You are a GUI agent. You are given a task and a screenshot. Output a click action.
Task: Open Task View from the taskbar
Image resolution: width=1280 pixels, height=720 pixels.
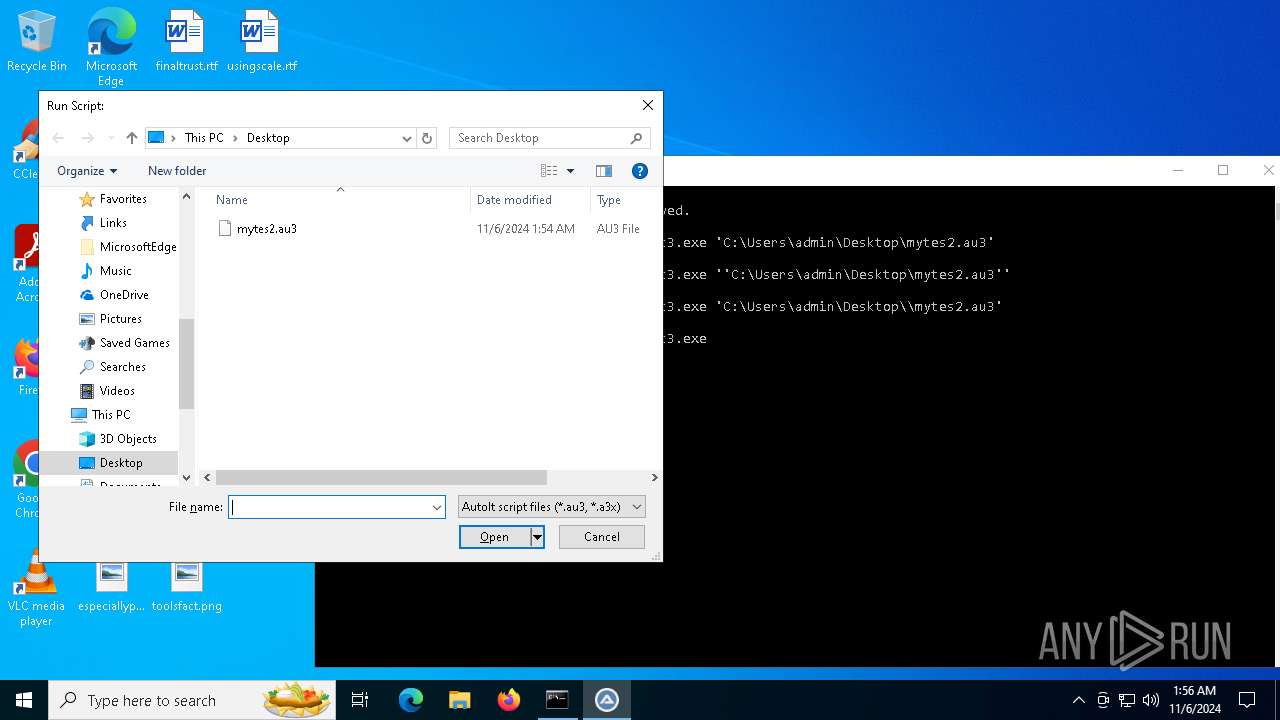coord(360,700)
